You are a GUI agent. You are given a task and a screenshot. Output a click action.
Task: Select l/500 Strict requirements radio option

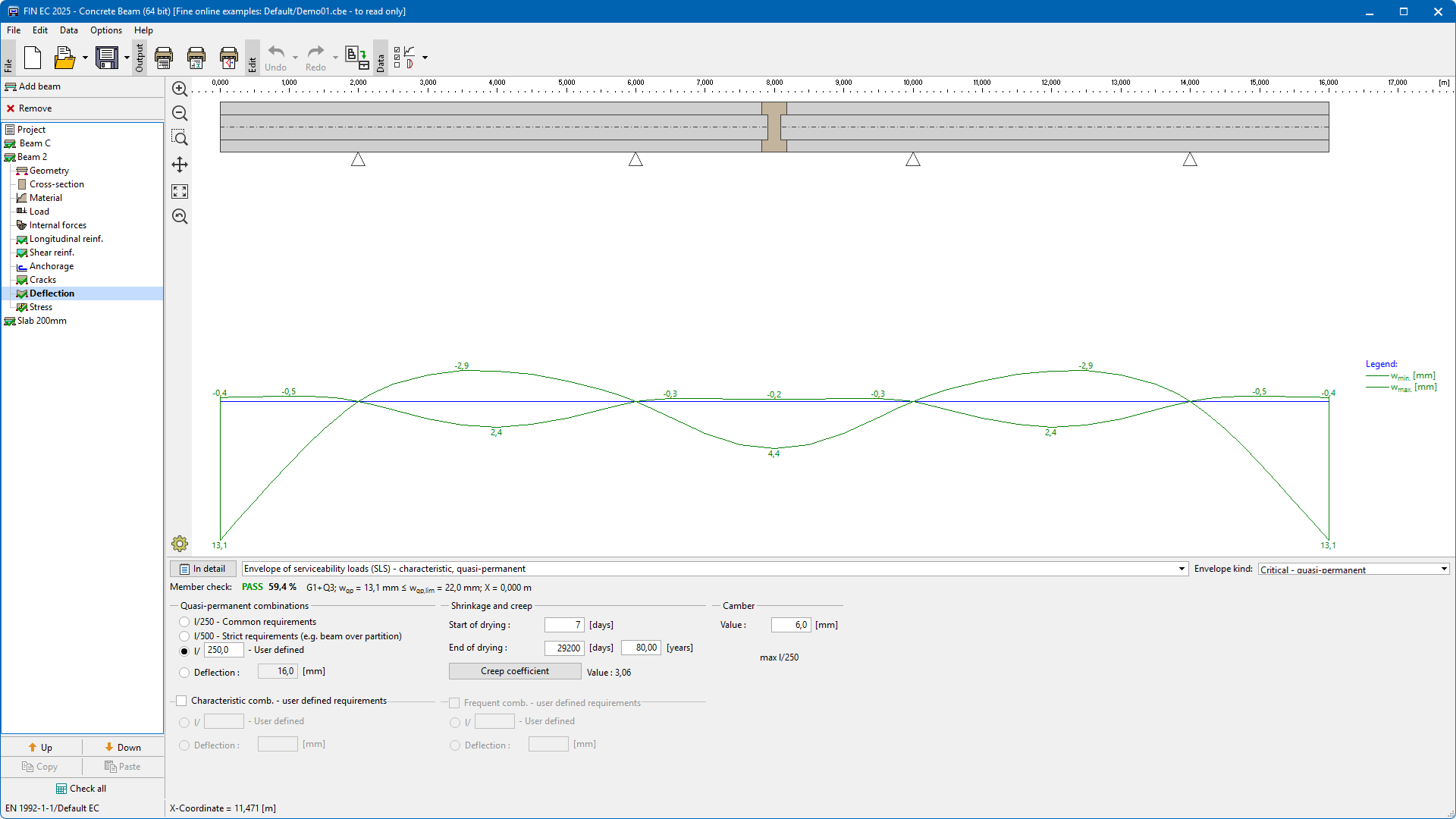click(184, 636)
